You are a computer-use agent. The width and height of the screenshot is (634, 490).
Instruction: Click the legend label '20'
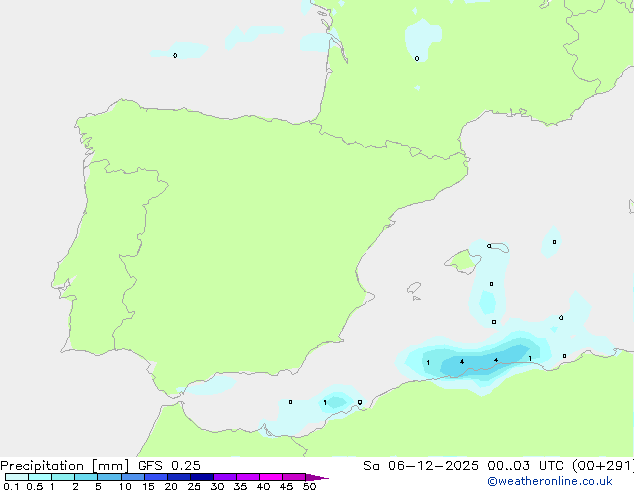coord(171,486)
